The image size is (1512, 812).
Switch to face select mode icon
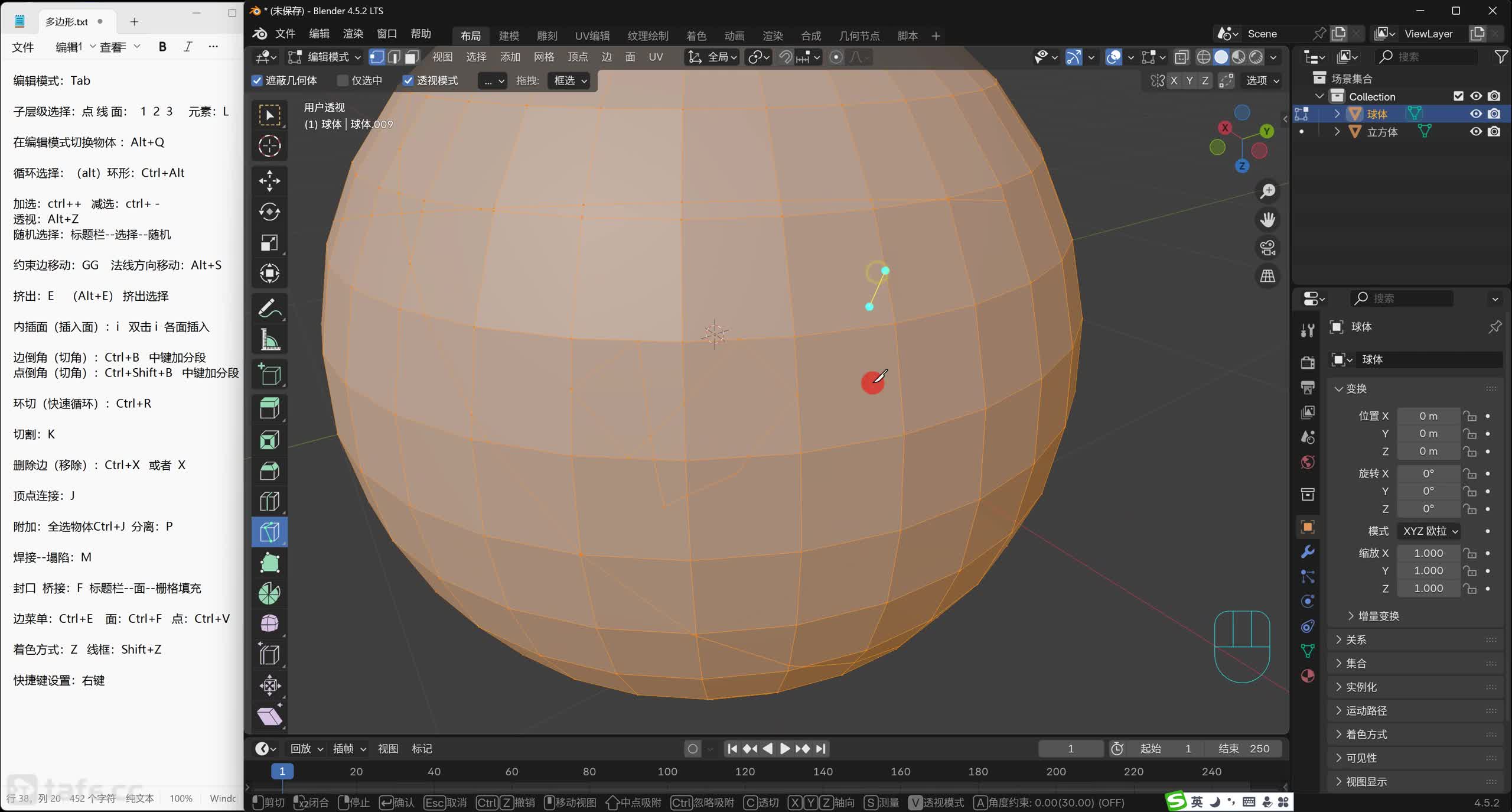pos(412,57)
